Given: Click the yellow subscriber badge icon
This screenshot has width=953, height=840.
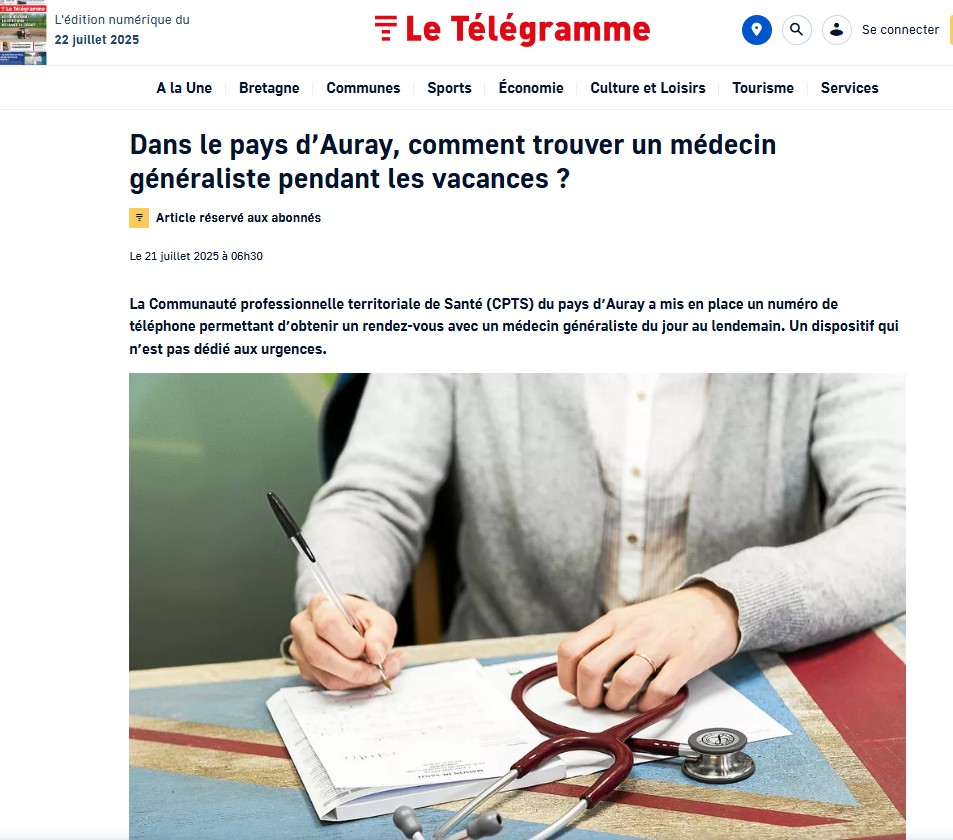Looking at the screenshot, I should [x=139, y=218].
